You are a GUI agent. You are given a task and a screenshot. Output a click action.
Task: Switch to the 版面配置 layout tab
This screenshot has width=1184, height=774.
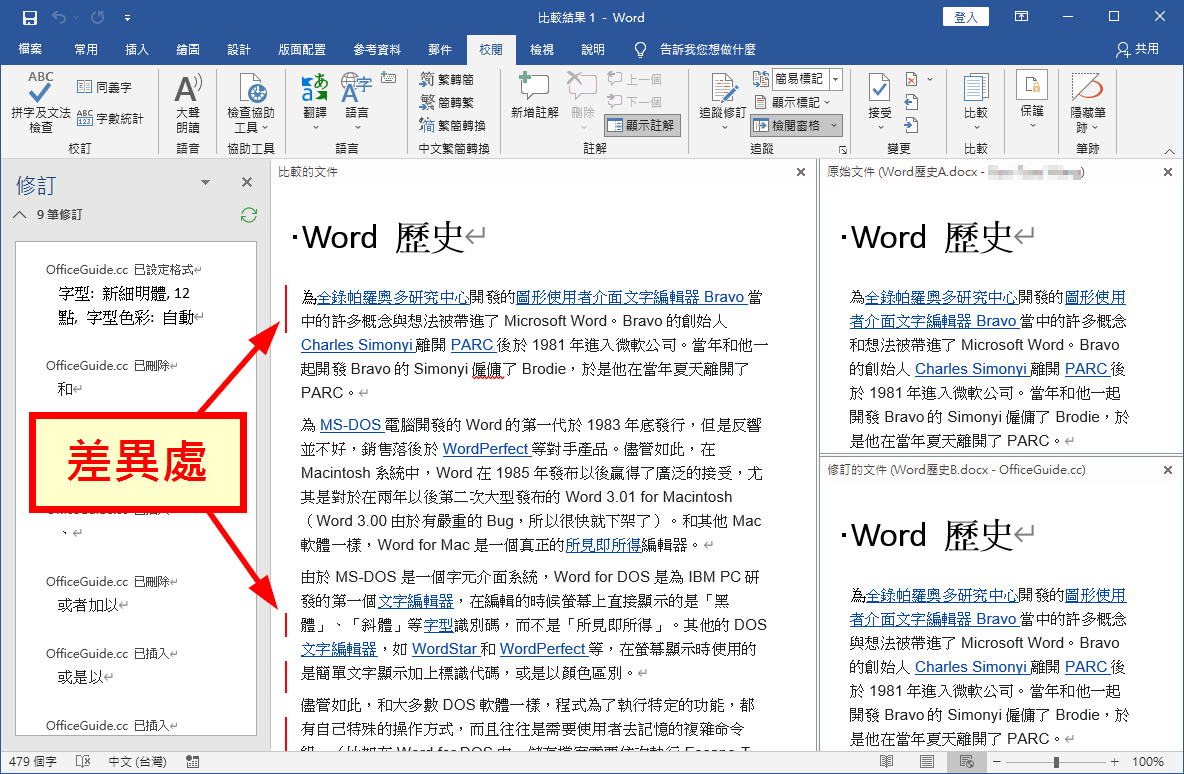point(302,49)
